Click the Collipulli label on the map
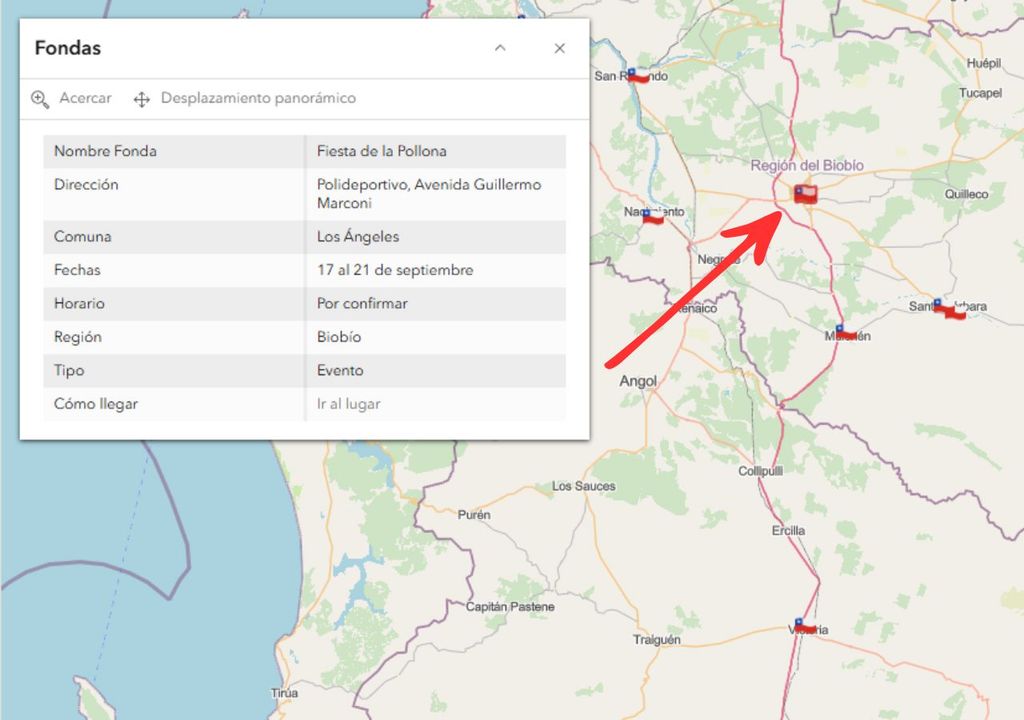The height and width of the screenshot is (720, 1024). [x=761, y=470]
